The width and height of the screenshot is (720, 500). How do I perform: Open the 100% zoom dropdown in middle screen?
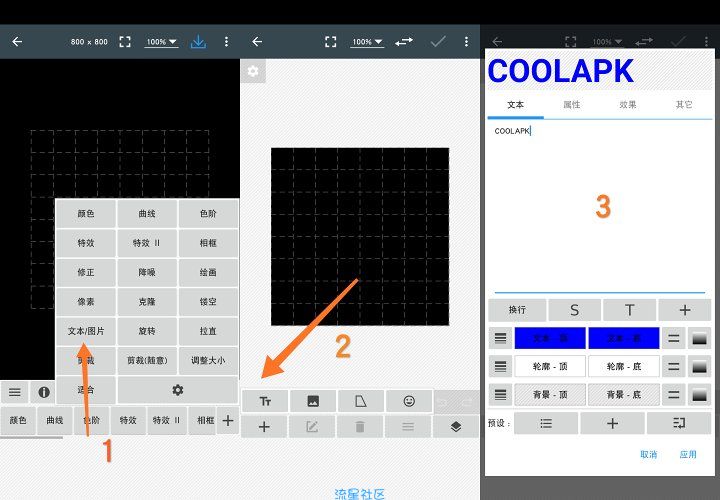[367, 42]
